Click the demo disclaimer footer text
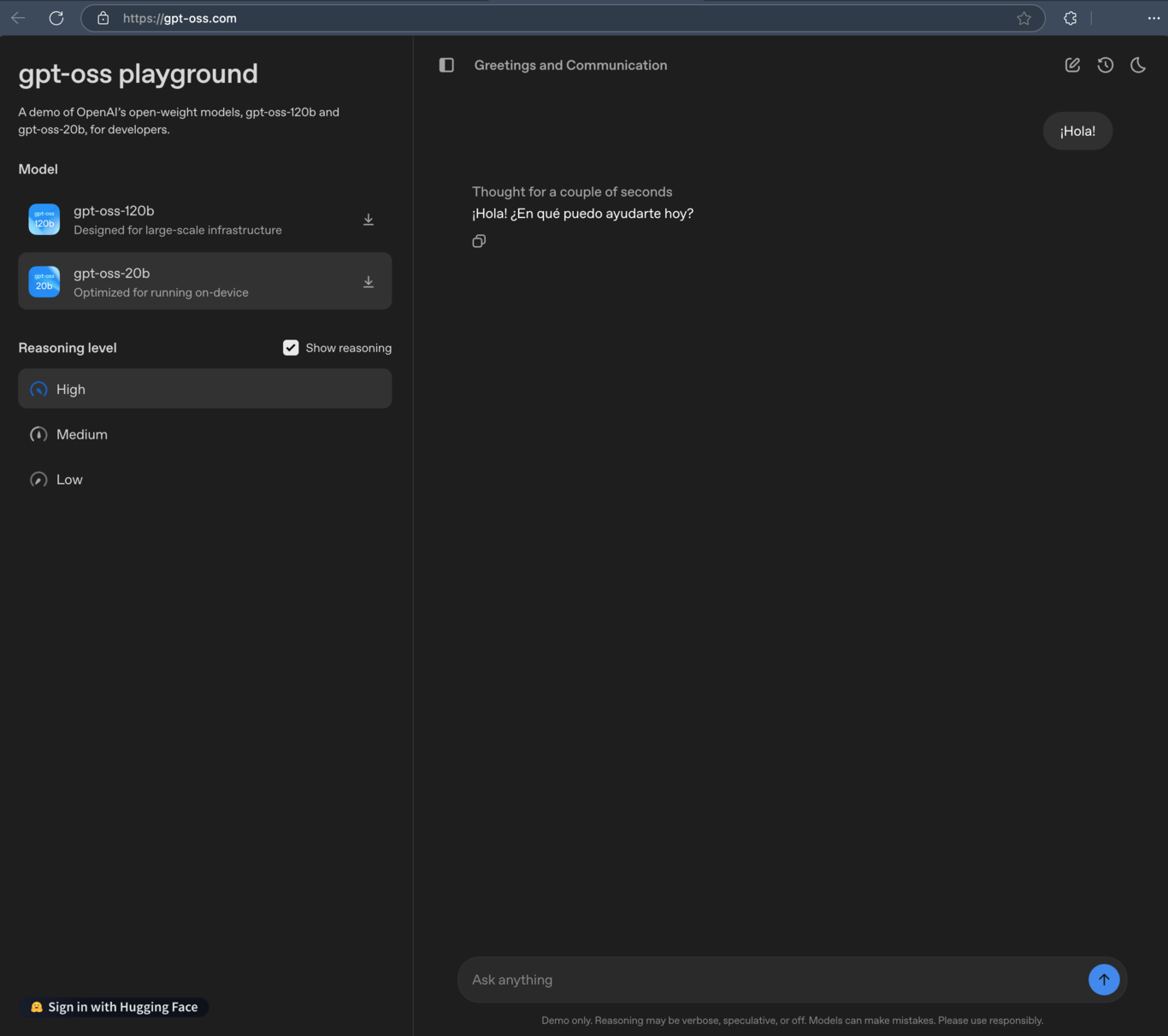Viewport: 1168px width, 1036px height. click(792, 1021)
